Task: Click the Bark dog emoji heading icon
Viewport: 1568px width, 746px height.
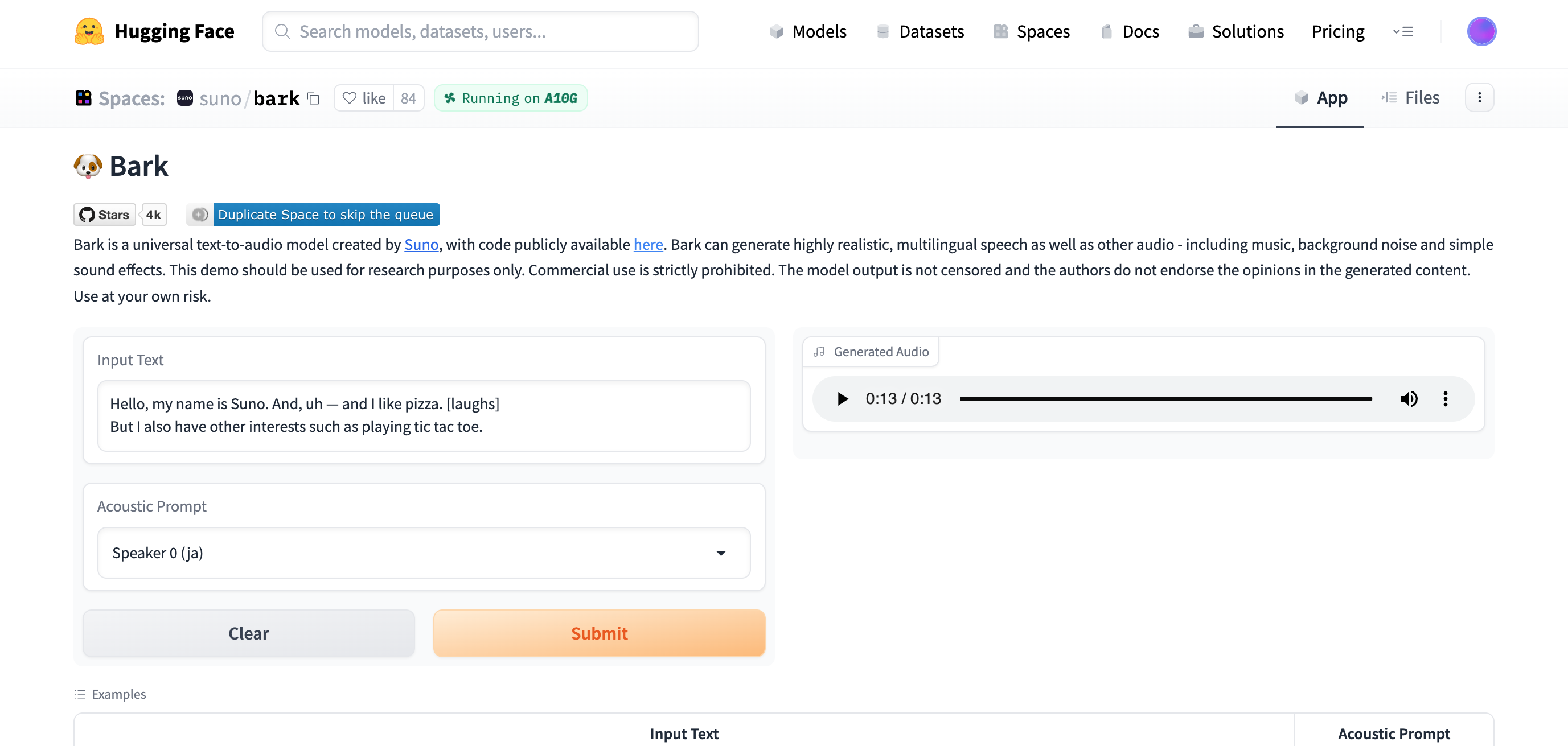Action: point(88,166)
